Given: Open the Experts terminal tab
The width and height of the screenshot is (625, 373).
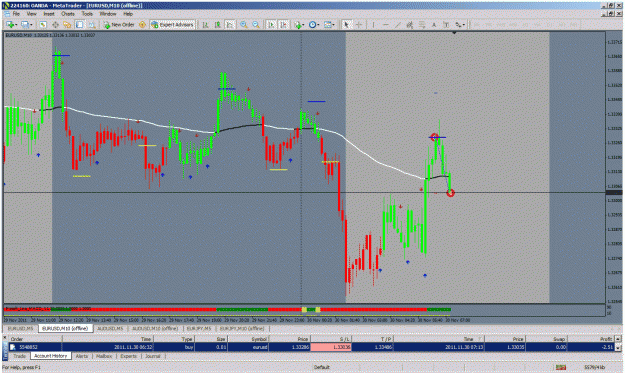Looking at the screenshot, I should click(x=128, y=356).
